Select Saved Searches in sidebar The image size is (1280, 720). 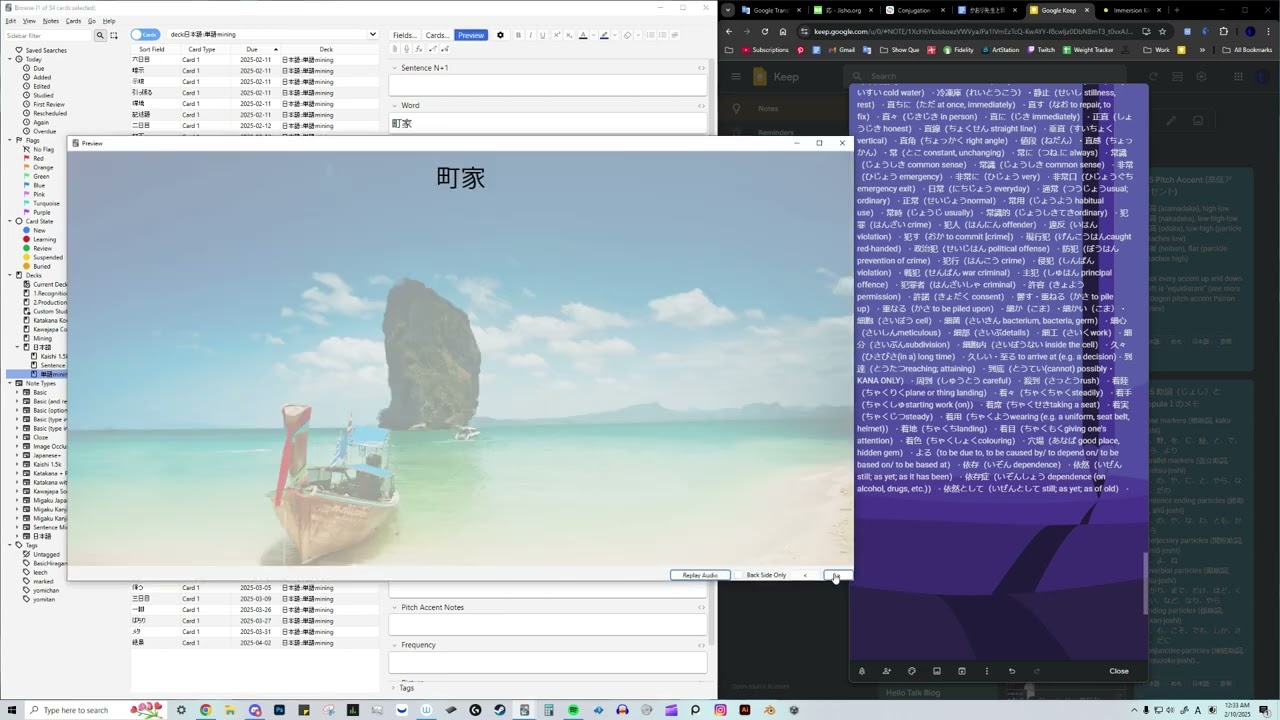pyautogui.click(x=46, y=50)
